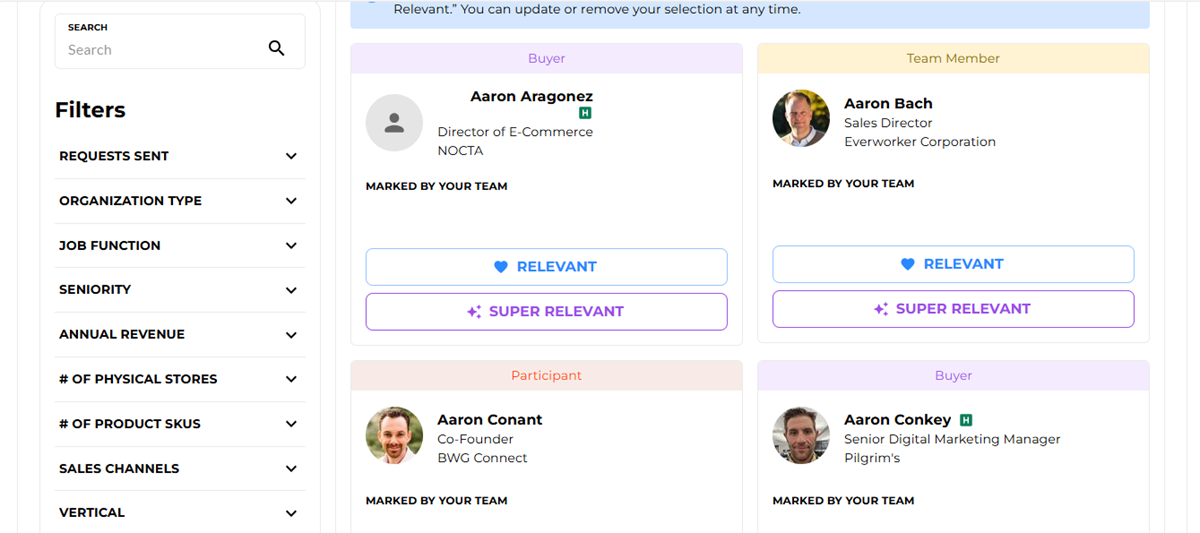The width and height of the screenshot is (1200, 533).
Task: Expand the # of Physical Stores filter
Action: click(291, 379)
